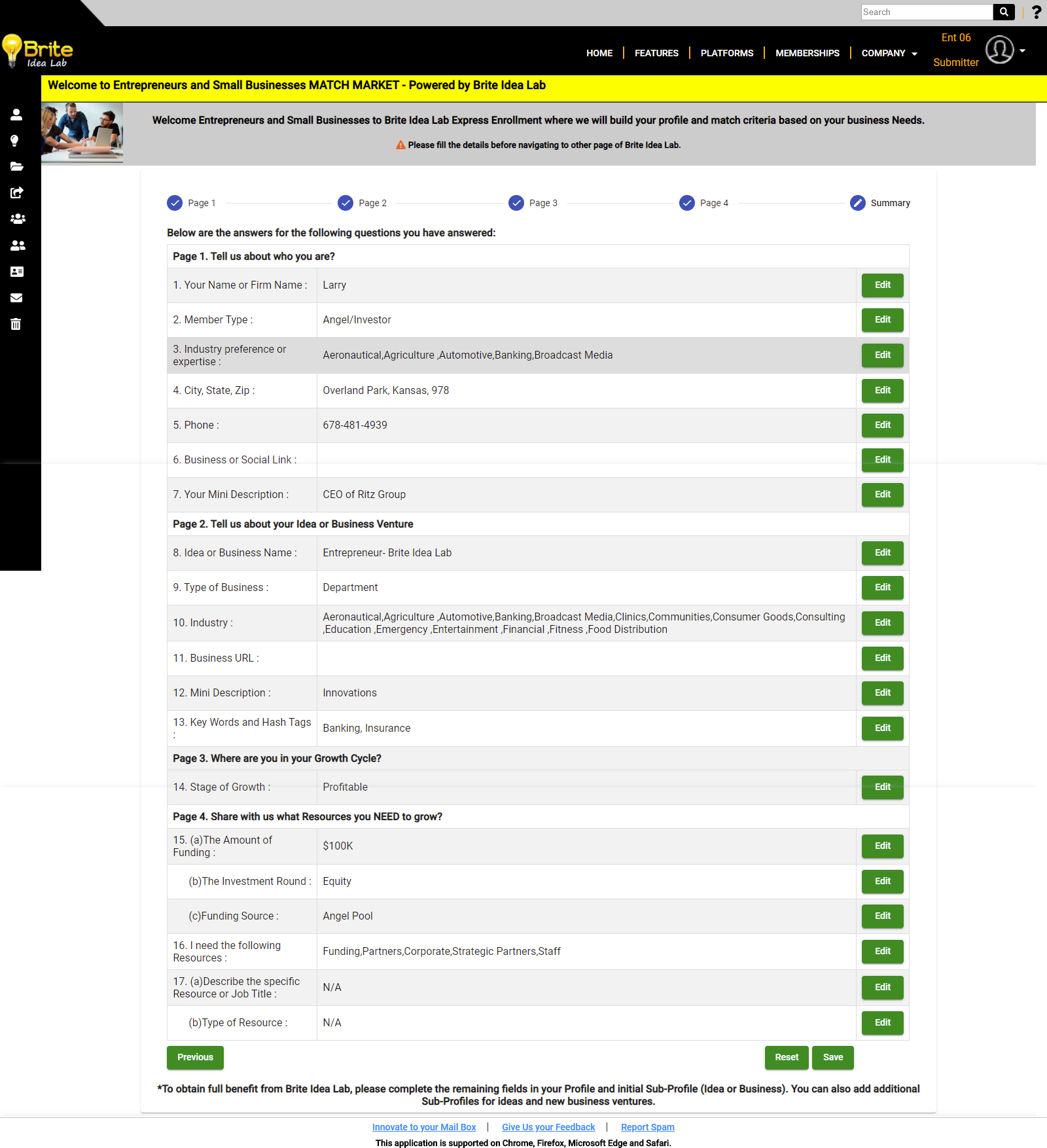Edit Key Words and Hash Tags
Image resolution: width=1047 pixels, height=1148 pixels.
coord(883,728)
